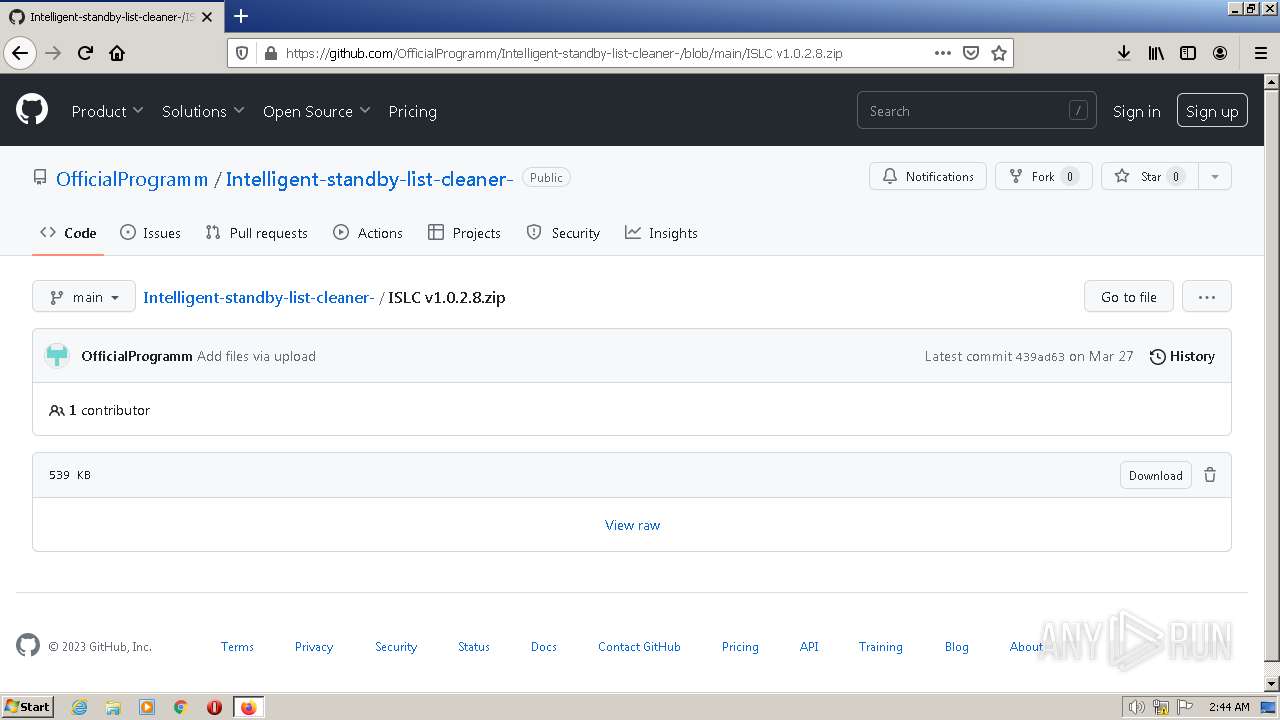The image size is (1280, 720).
Task: Open Windows Start menu
Action: pos(27,707)
